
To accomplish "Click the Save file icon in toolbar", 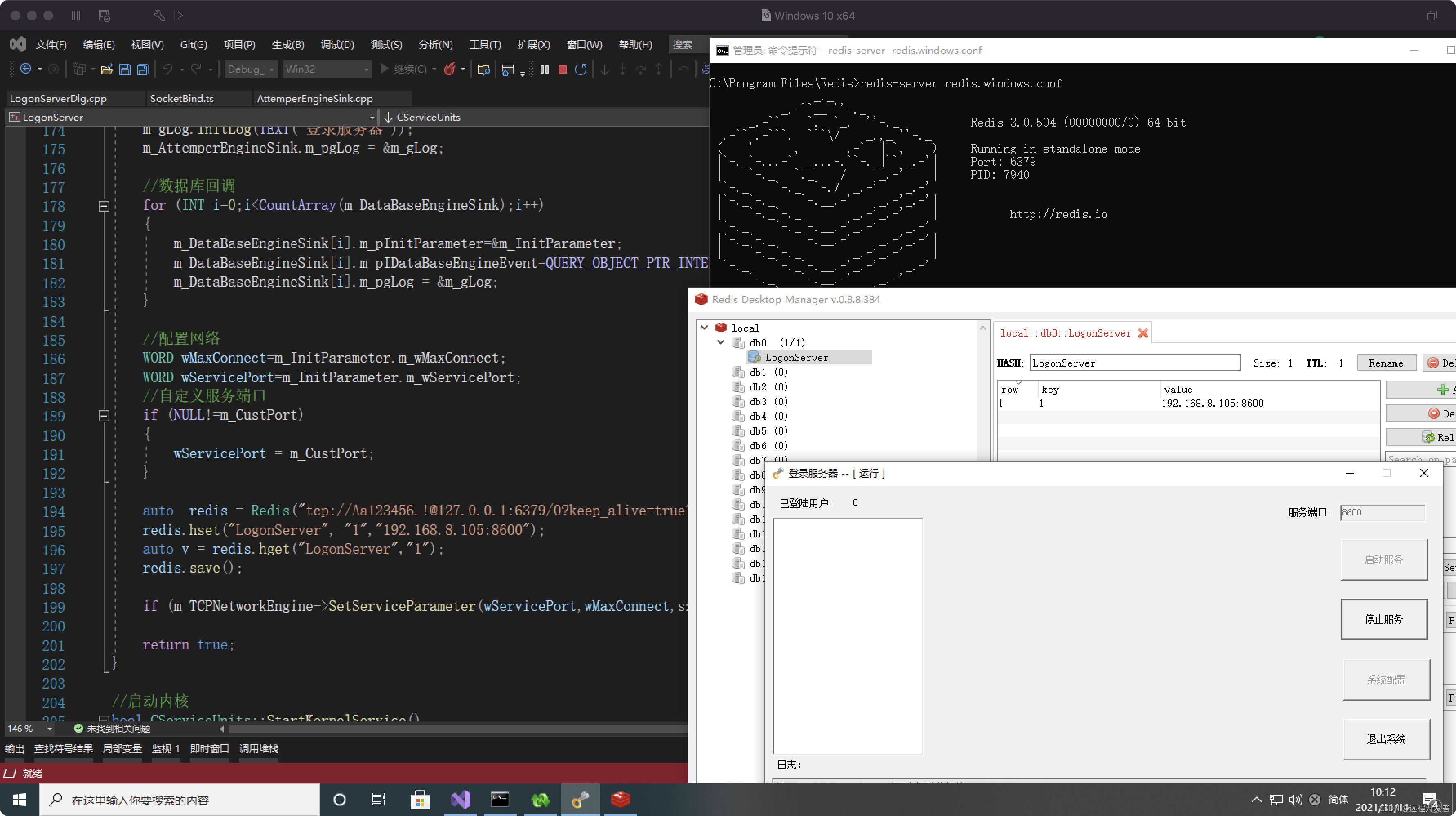I will coord(125,69).
